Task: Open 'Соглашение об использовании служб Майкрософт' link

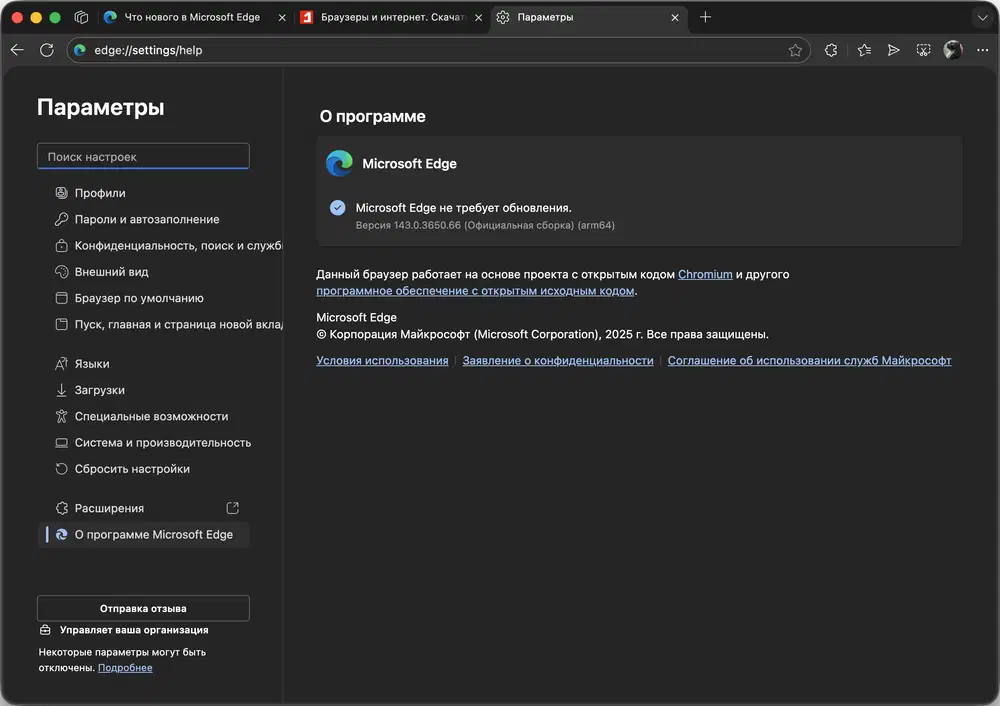Action: coord(809,360)
